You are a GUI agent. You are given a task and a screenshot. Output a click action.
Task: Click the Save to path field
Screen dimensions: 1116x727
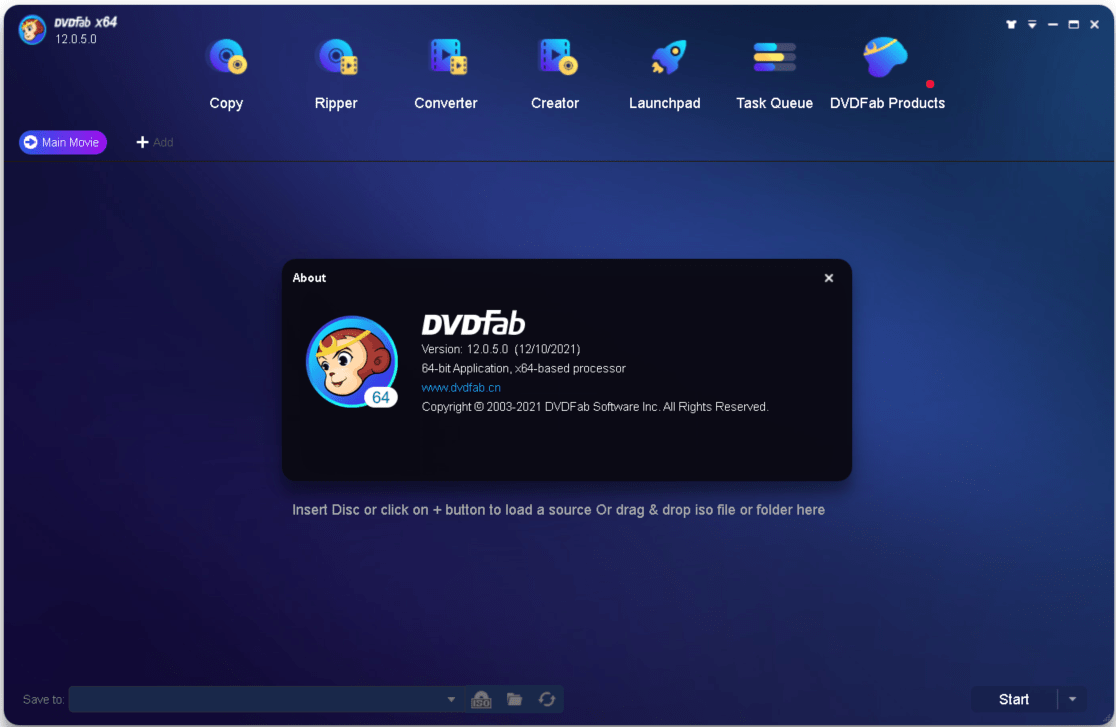[266, 699]
